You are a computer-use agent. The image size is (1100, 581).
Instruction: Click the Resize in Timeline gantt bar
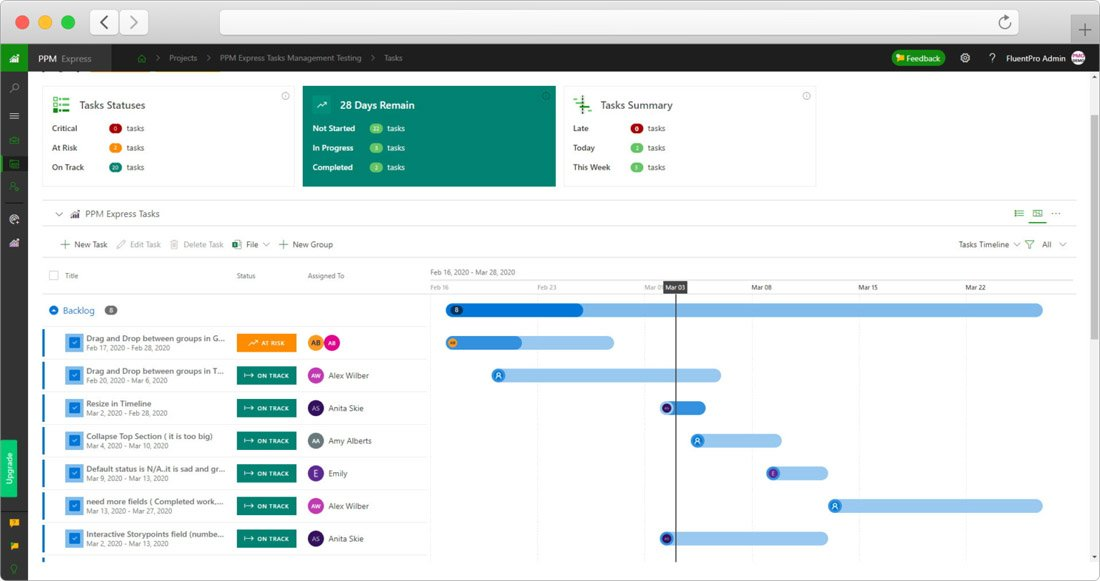pos(683,408)
